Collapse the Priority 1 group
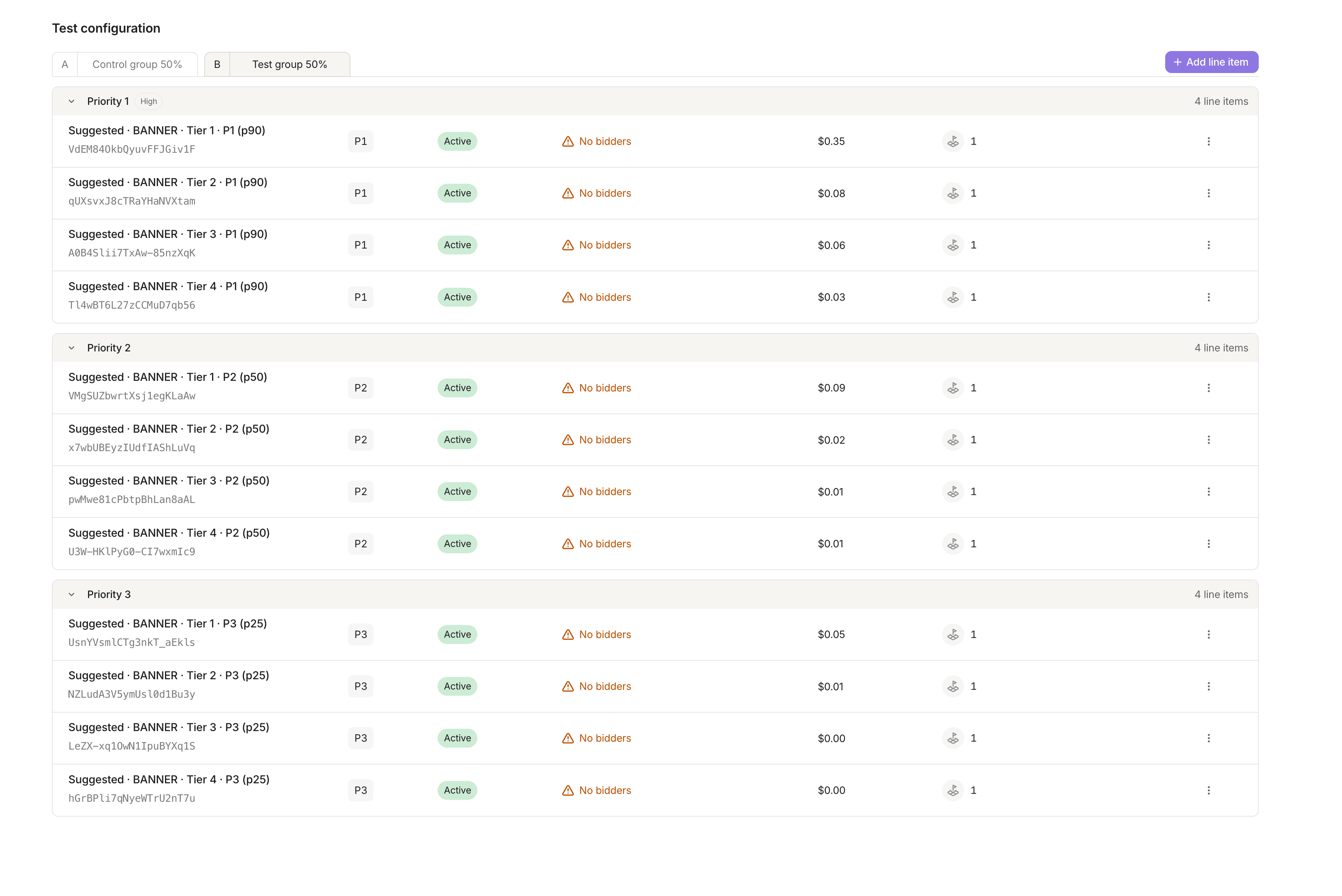This screenshot has height=896, width=1342. point(71,101)
